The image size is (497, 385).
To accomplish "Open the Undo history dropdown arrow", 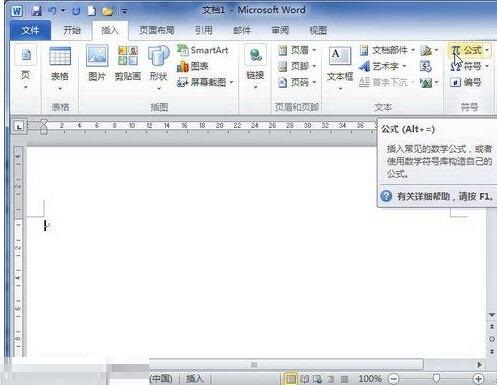I will point(63,11).
